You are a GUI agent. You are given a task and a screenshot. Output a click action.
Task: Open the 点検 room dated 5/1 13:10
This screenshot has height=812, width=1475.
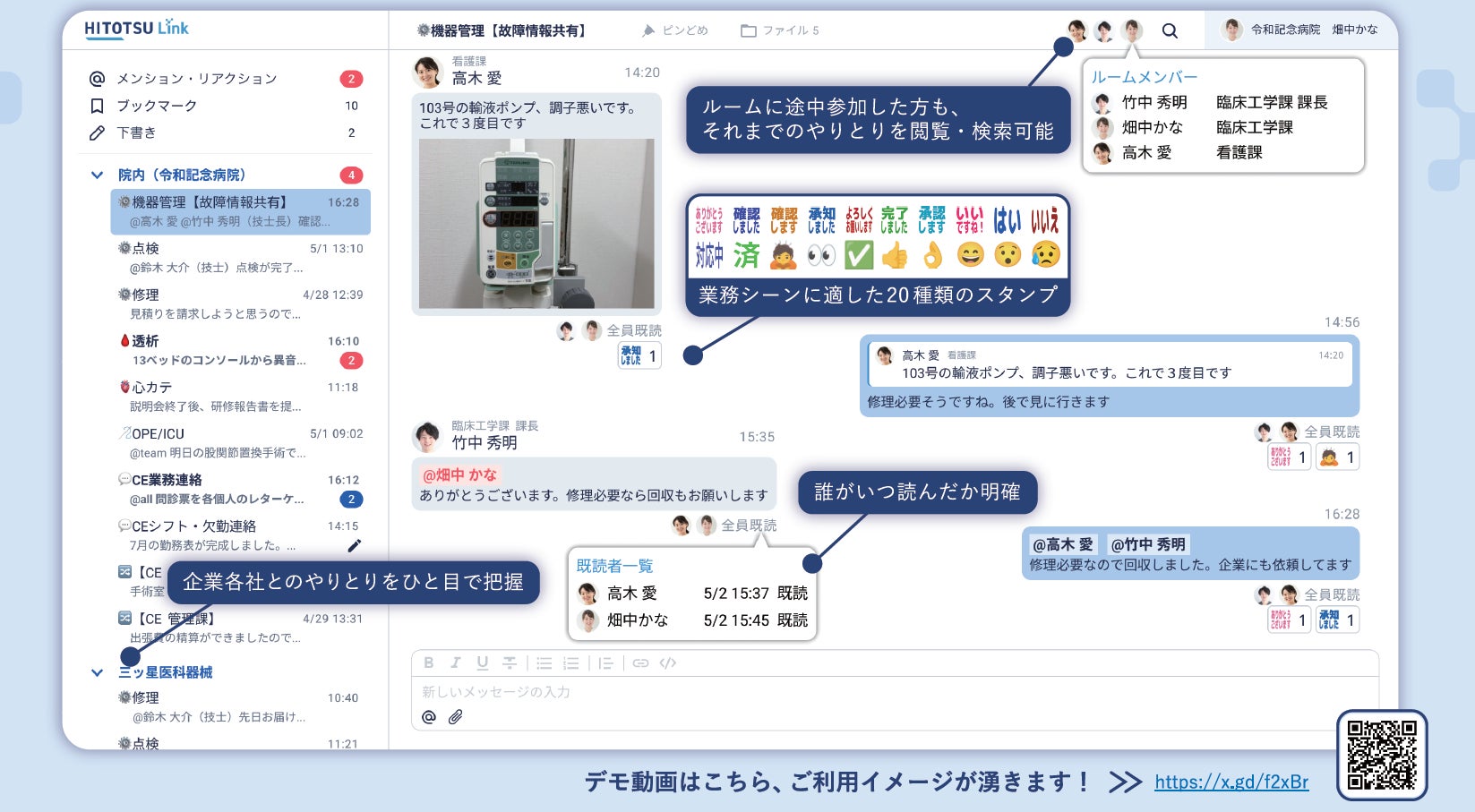240,257
